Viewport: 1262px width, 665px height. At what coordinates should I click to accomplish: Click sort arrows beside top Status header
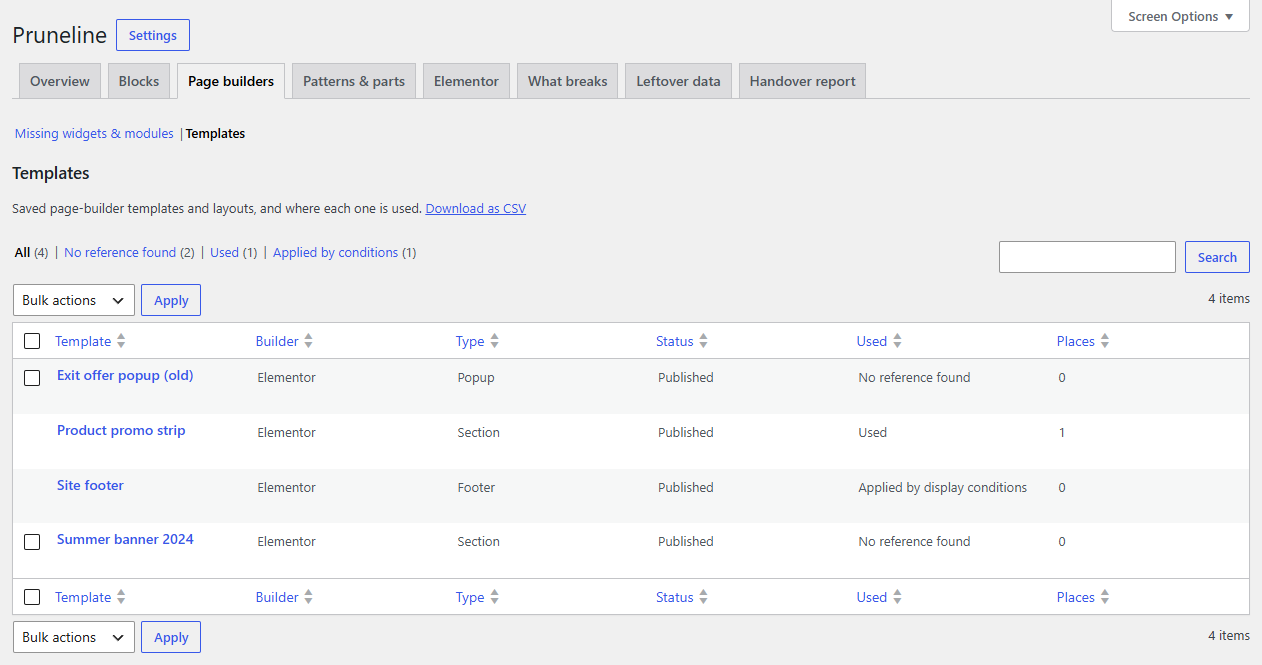(x=703, y=341)
